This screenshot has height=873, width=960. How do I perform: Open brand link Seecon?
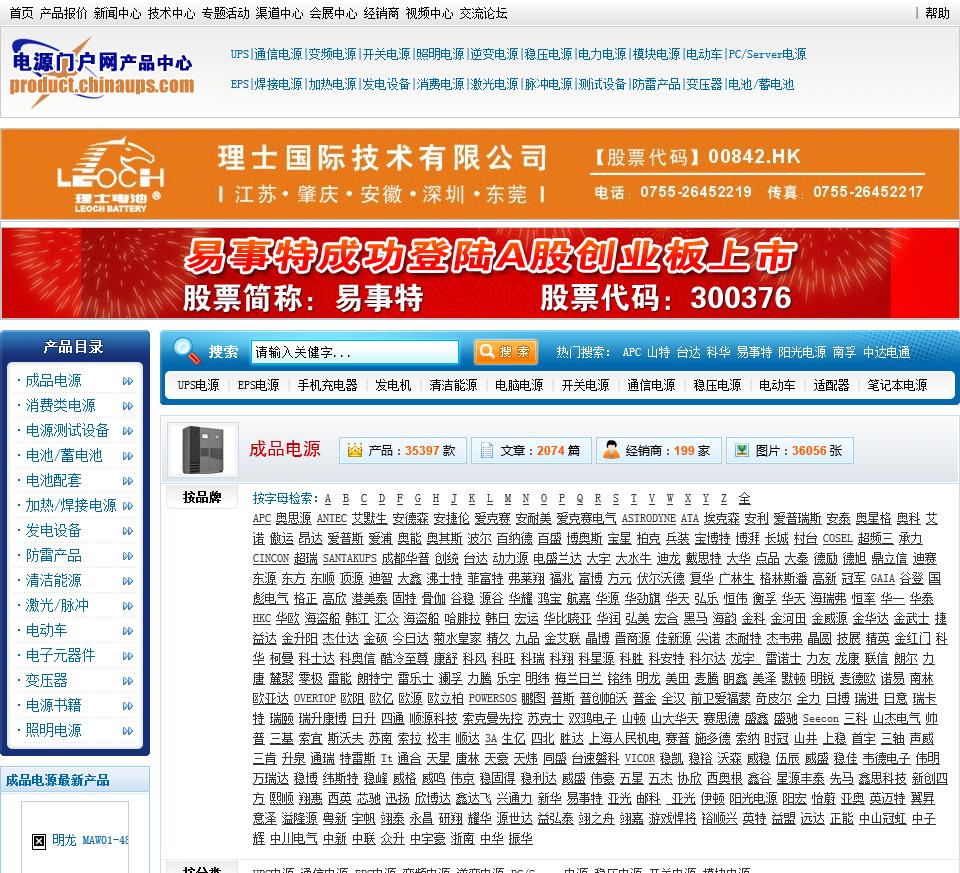click(x=820, y=719)
